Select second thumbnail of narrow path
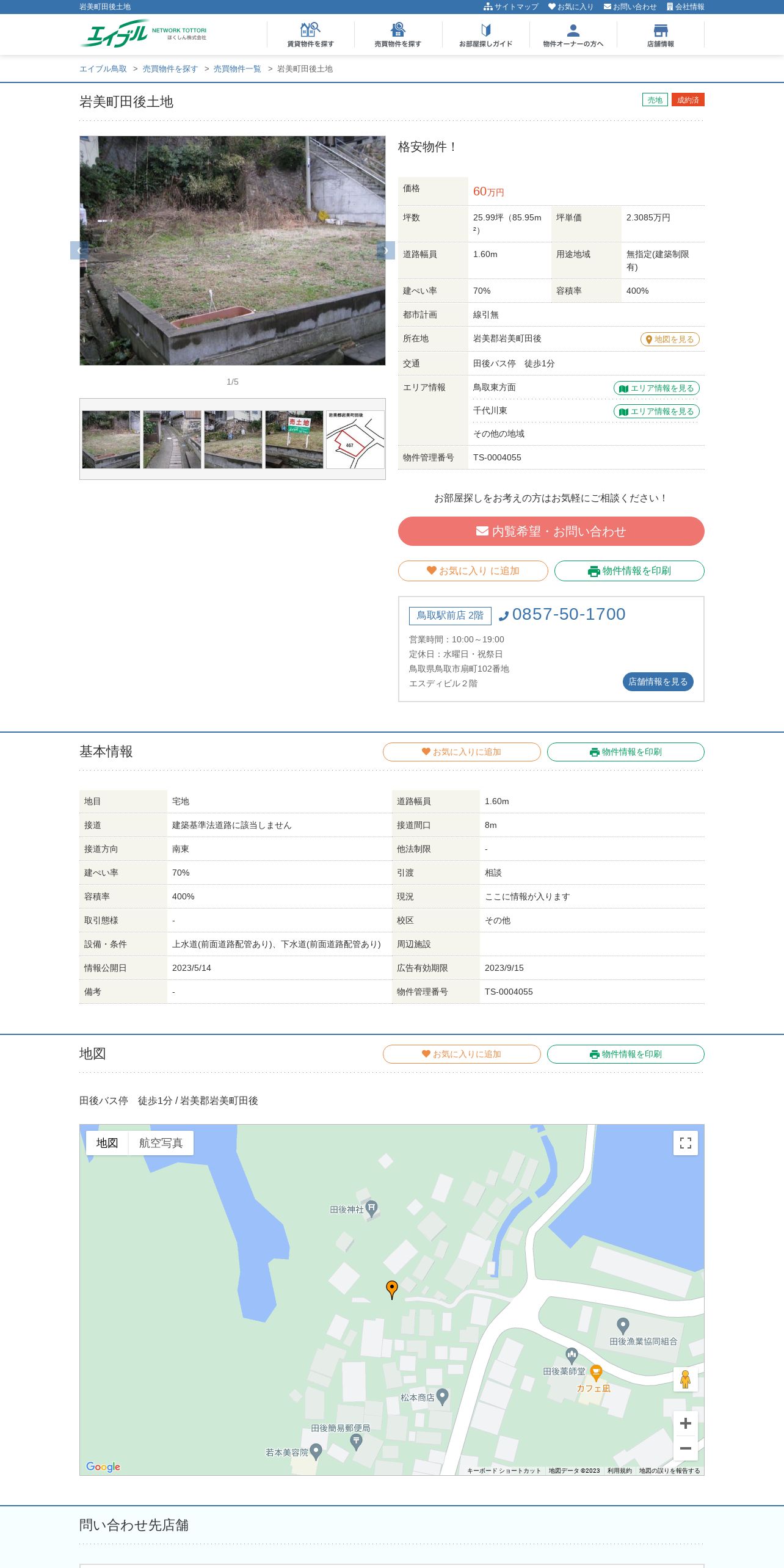 point(172,440)
